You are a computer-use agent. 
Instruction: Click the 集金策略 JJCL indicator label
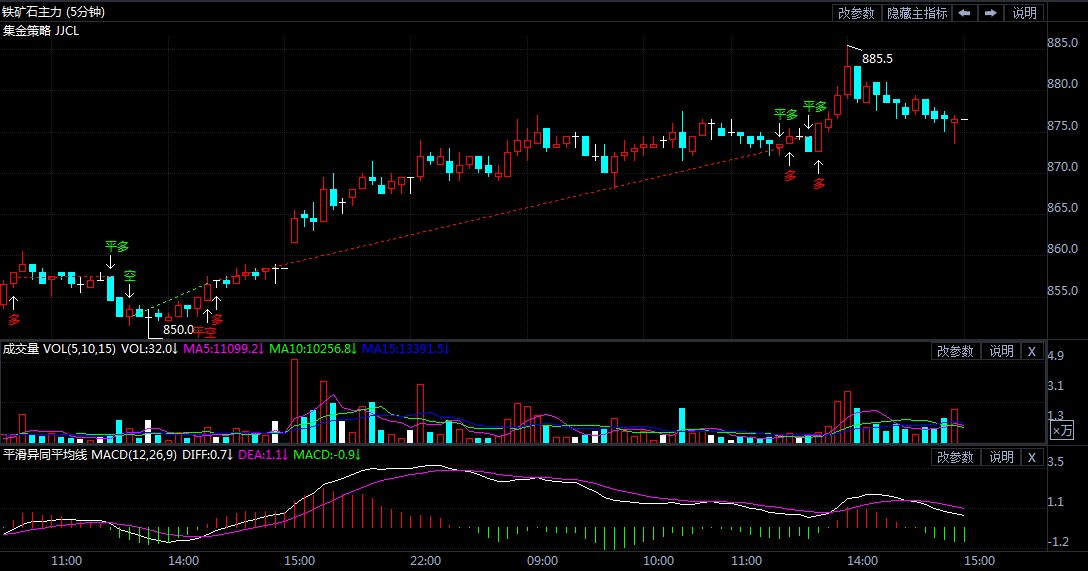click(x=41, y=31)
